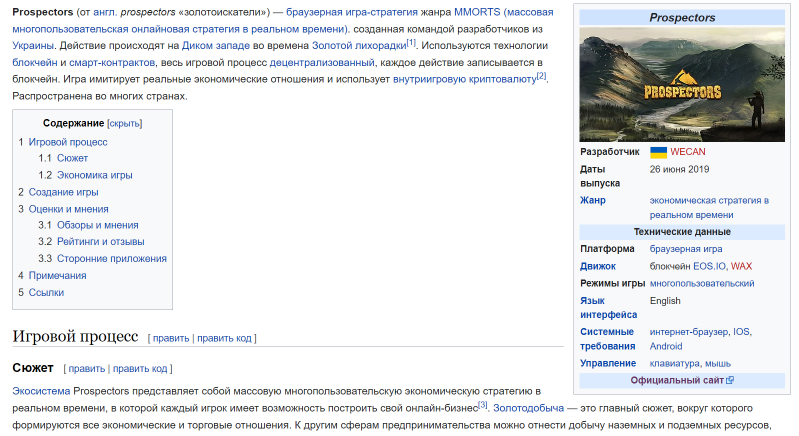Screen dimensions: 799x436
Task: Open footnote reference 1 in intro paragraph
Action: coord(411,43)
